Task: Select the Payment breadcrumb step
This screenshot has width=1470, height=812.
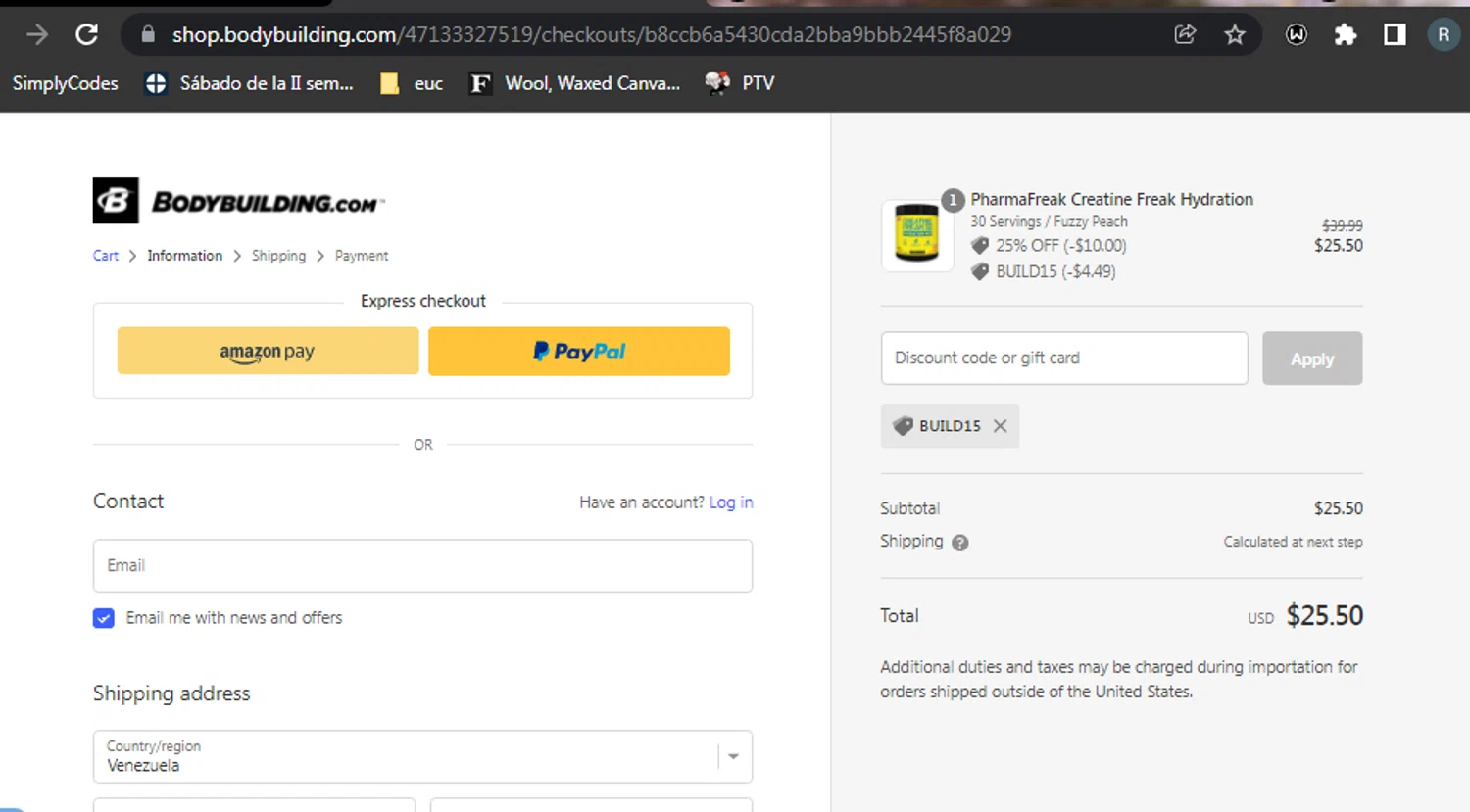Action: pos(362,256)
